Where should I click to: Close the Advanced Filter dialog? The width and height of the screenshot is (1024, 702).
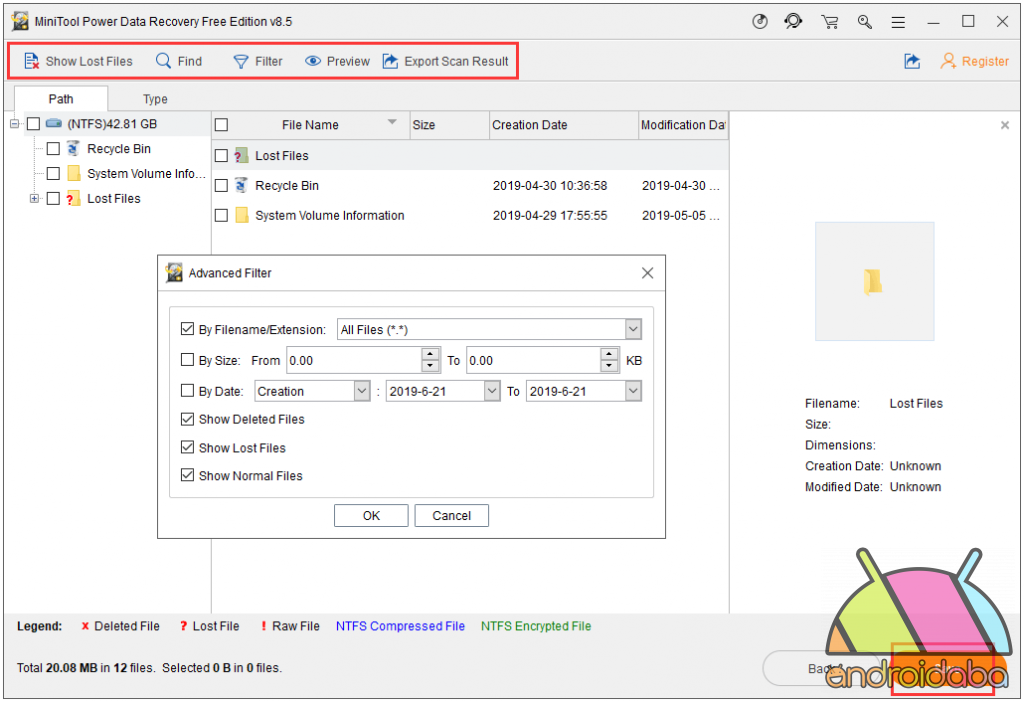point(647,273)
